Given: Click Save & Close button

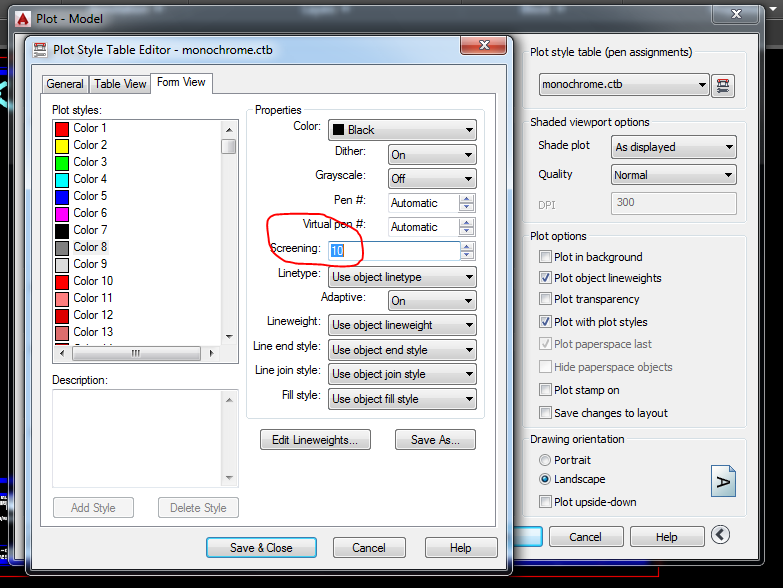Looking at the screenshot, I should coord(261,548).
